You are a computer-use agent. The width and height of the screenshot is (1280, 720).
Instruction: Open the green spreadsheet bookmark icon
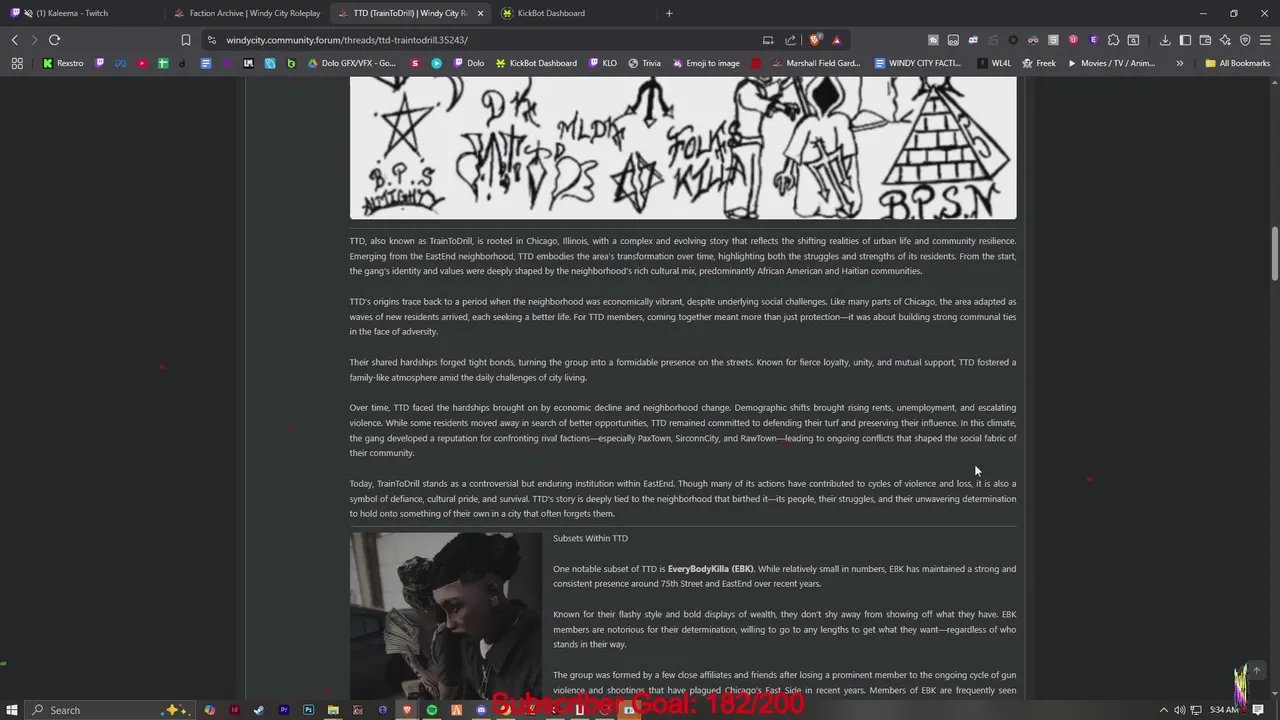[x=163, y=63]
